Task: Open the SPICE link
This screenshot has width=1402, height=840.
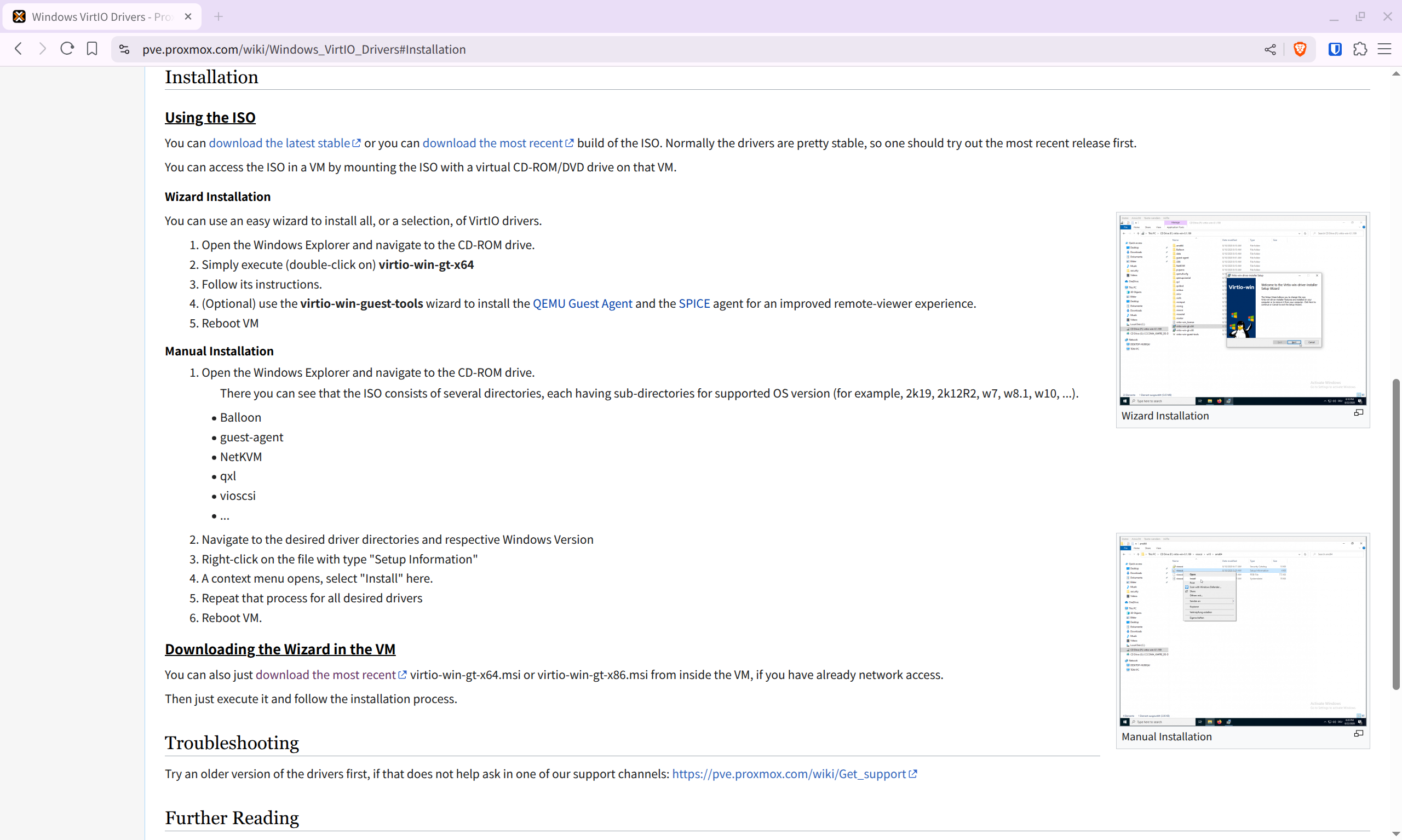Action: (694, 304)
